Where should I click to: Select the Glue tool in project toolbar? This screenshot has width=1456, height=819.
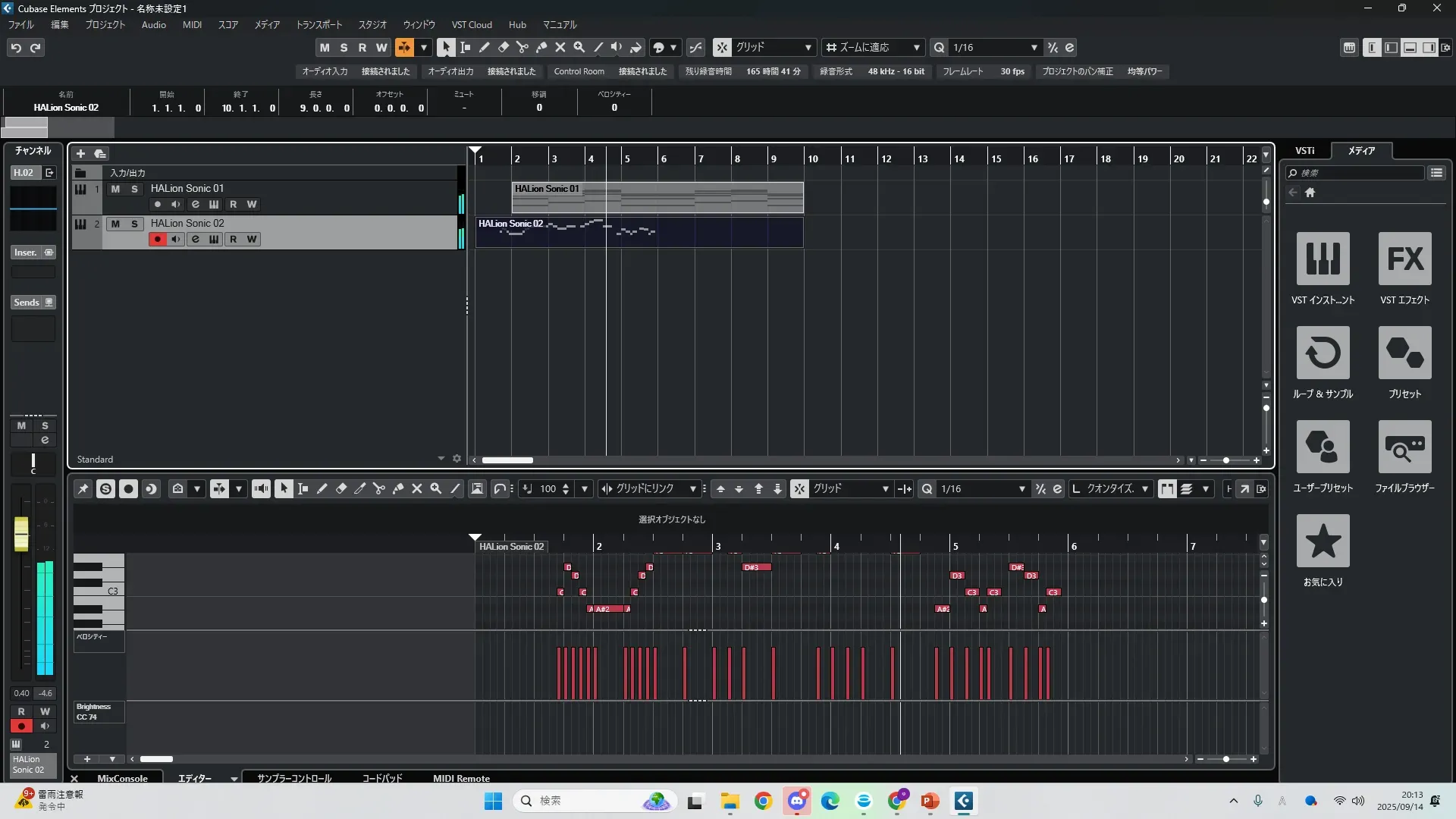541,47
